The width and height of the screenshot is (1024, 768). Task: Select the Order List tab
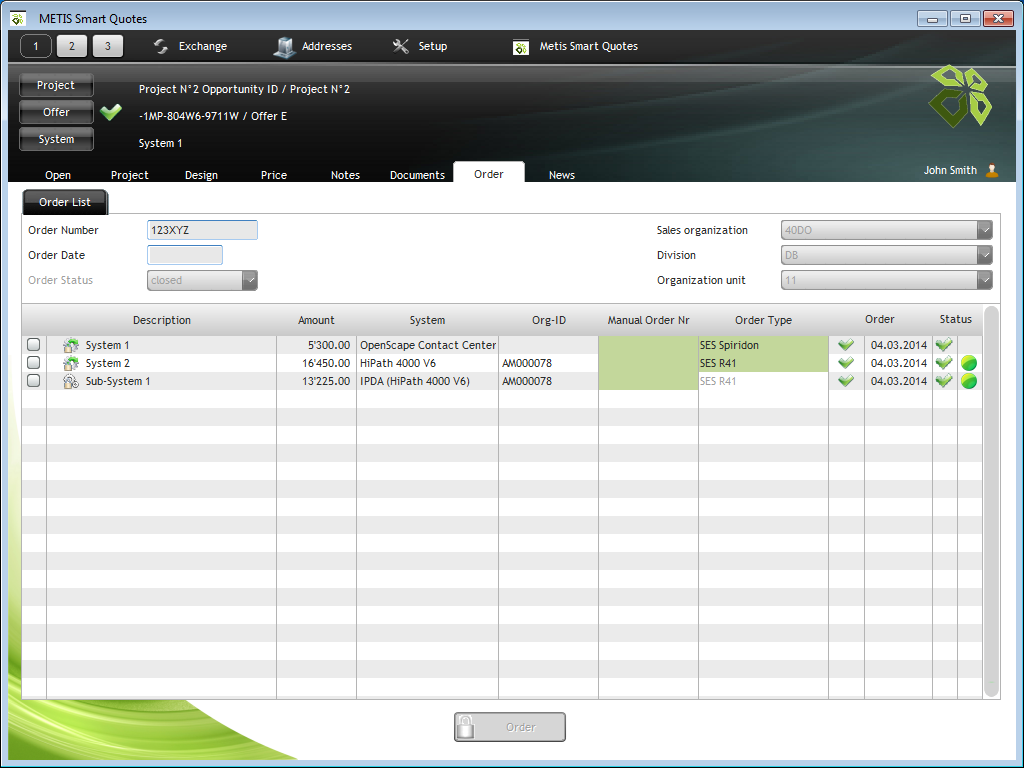point(65,202)
